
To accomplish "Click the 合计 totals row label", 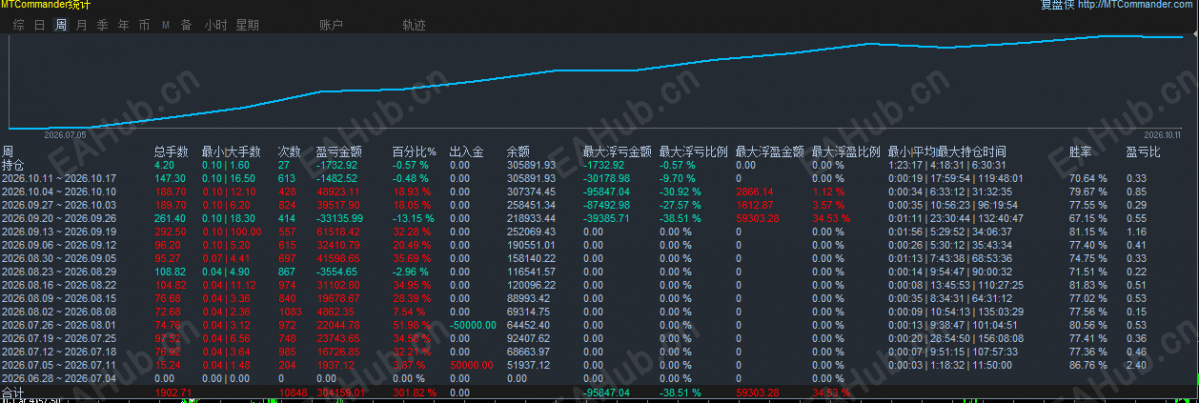I will pos(12,393).
